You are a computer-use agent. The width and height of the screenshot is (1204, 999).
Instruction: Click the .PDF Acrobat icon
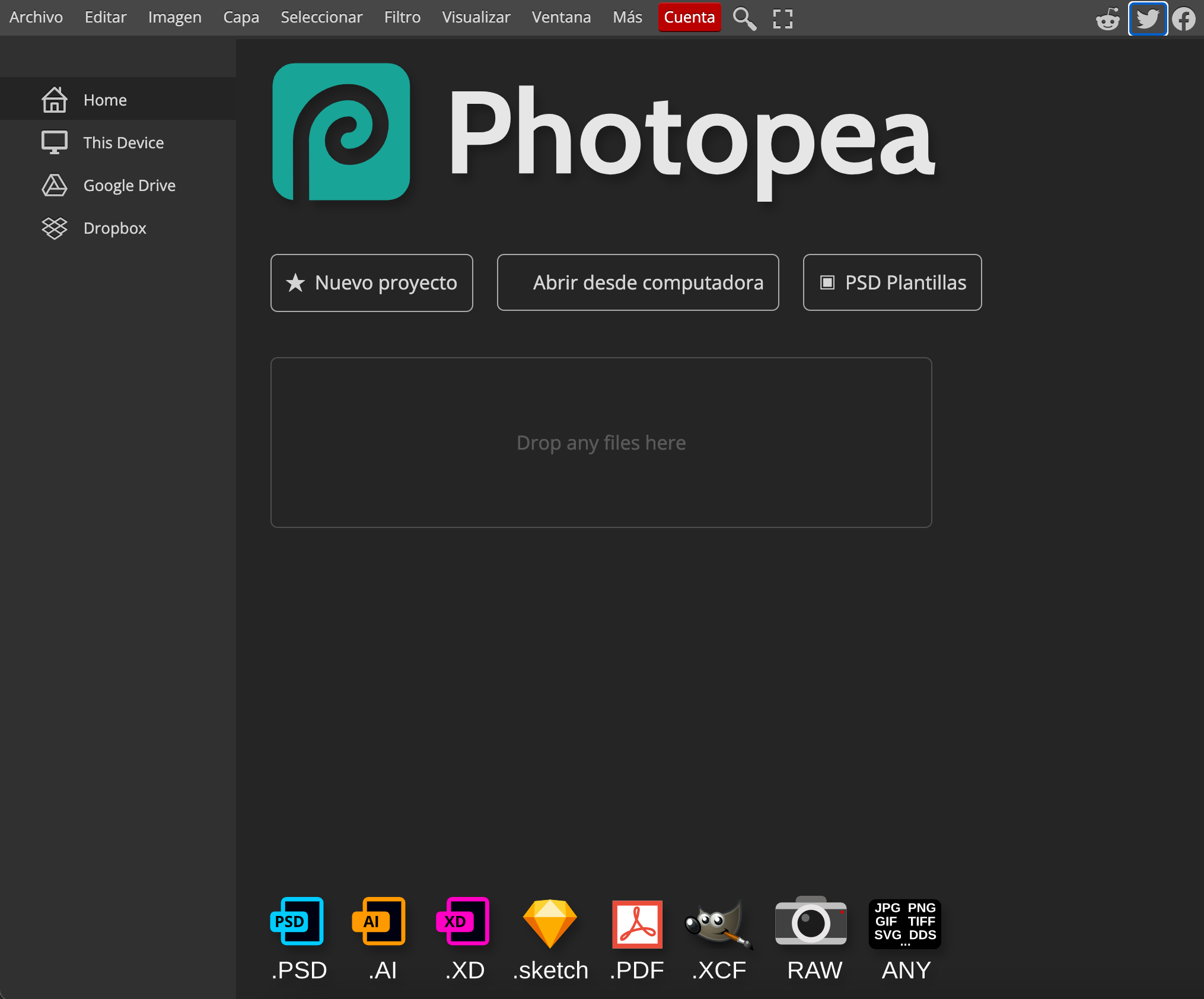point(637,924)
